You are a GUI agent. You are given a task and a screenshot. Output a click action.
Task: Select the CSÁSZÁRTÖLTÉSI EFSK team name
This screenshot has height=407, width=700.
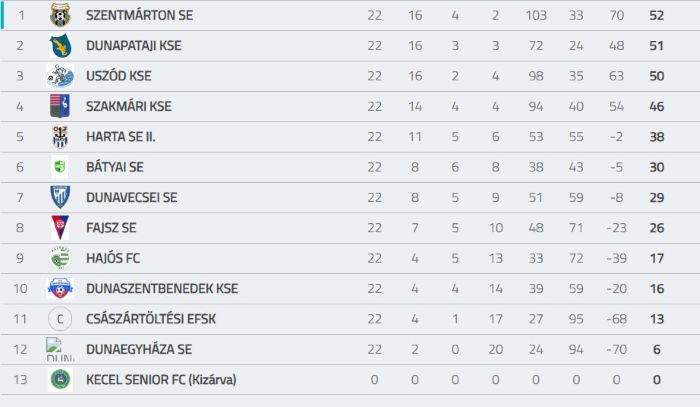point(151,319)
